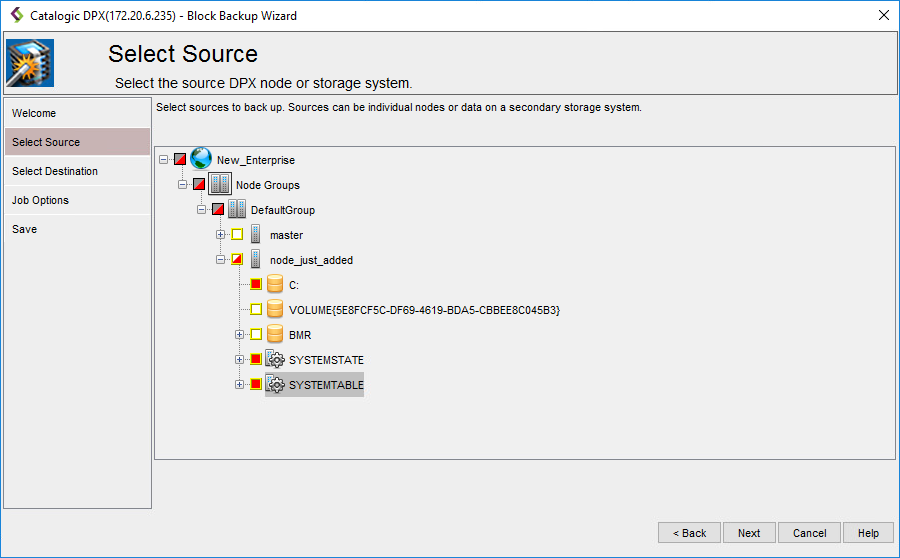900x558 pixels.
Task: Uncheck the C: drive checkbox
Action: click(256, 284)
